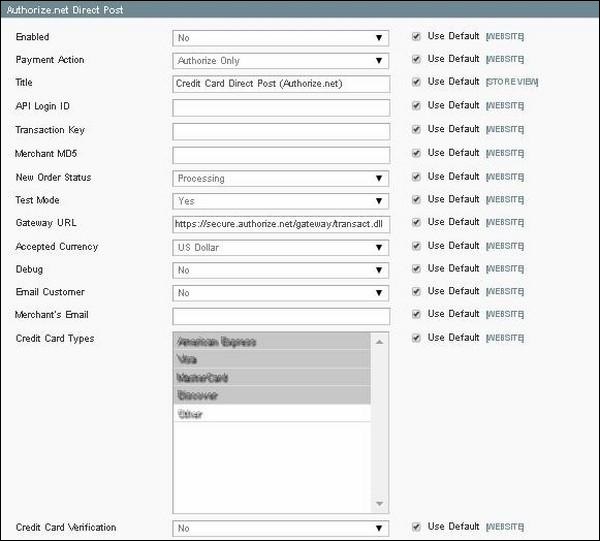Click scroll down arrow in card types list
Image resolution: width=600 pixels, height=541 pixels.
pyautogui.click(x=380, y=503)
